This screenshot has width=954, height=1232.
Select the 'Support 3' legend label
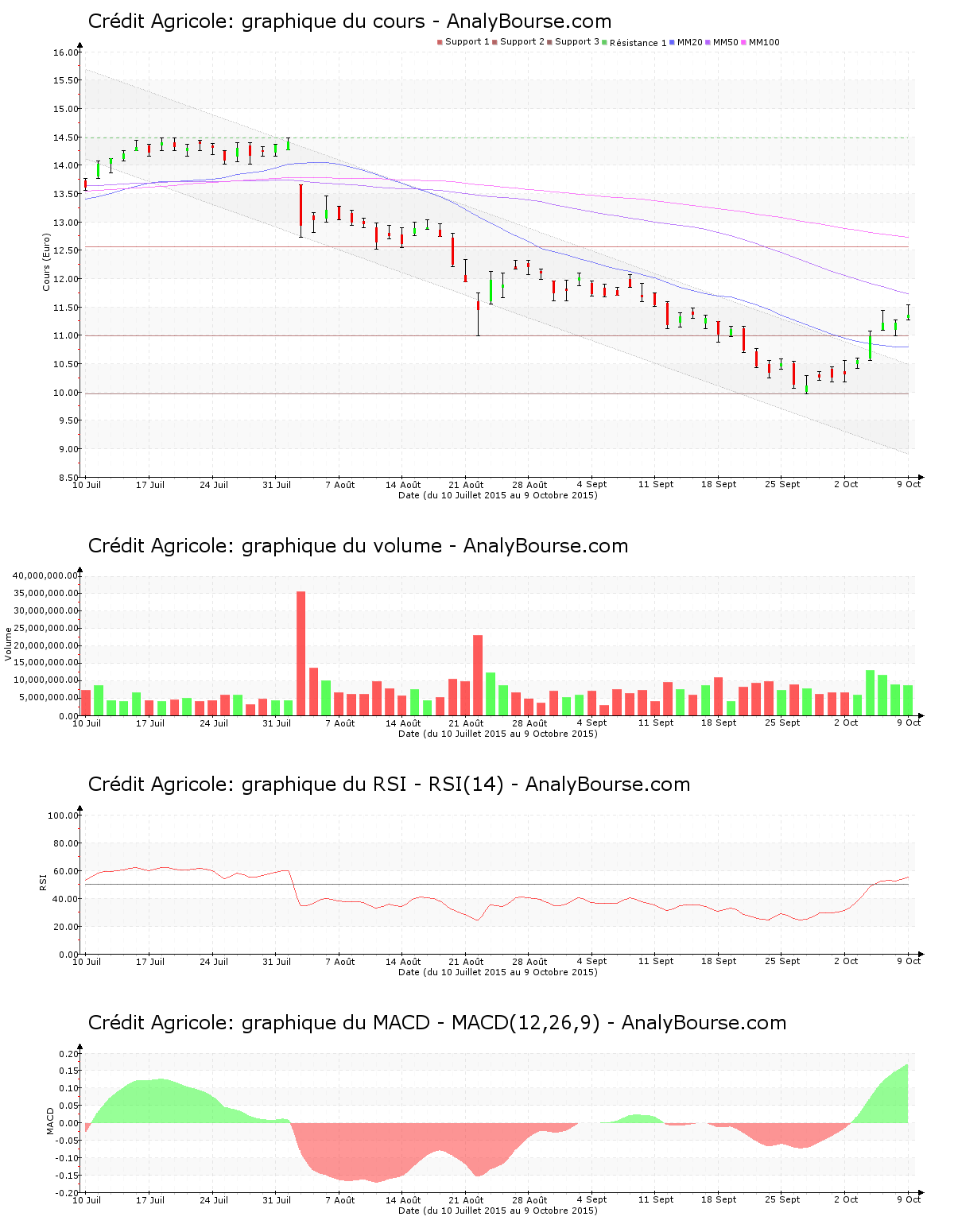577,42
